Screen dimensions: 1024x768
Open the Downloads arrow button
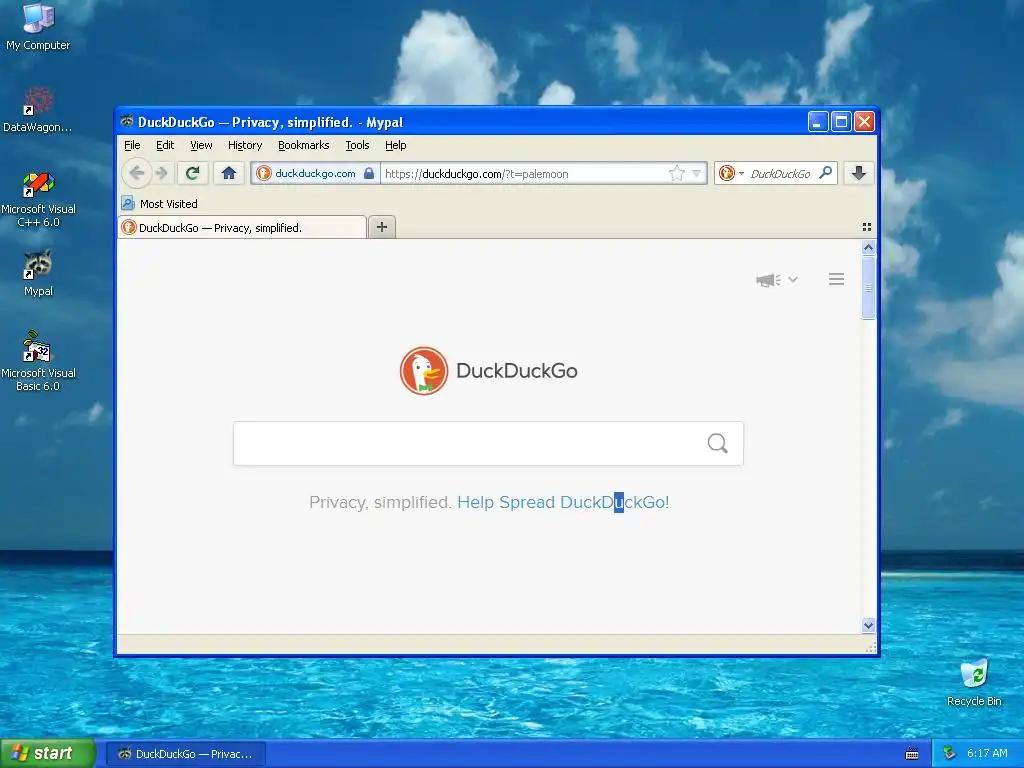859,173
